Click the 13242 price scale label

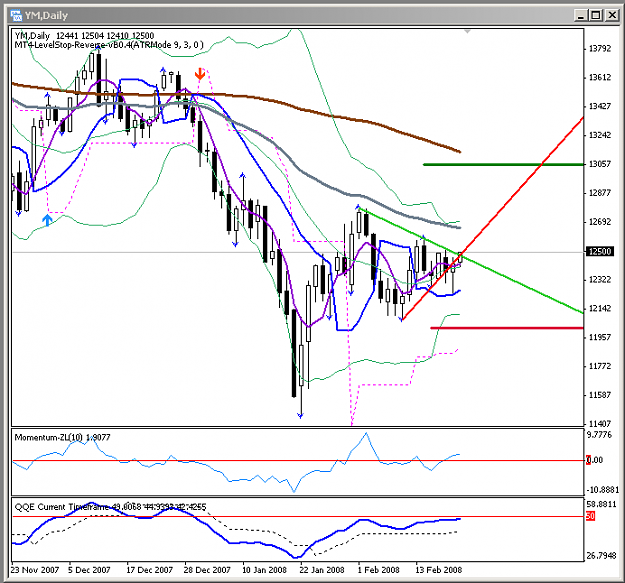(599, 135)
